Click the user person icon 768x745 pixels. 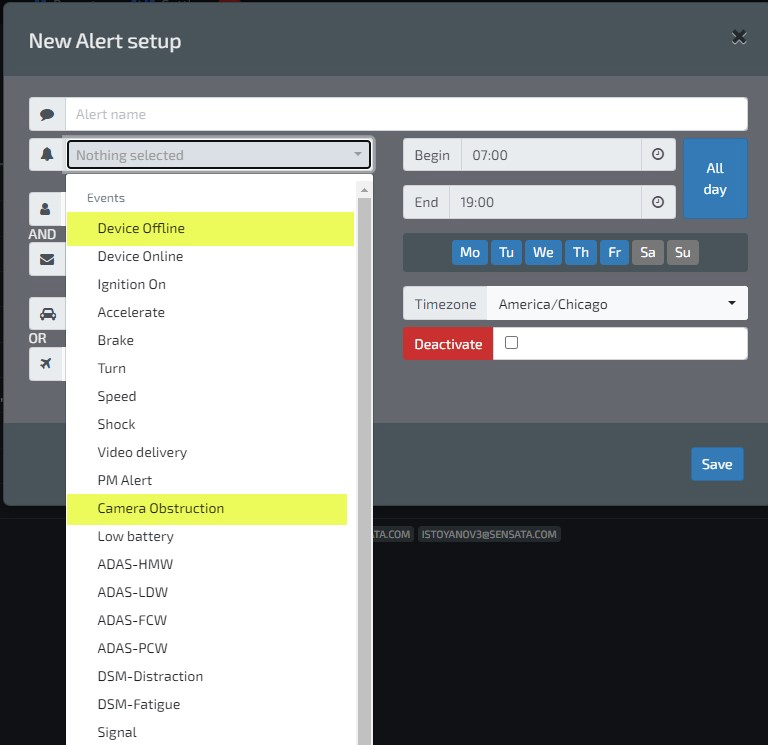point(46,209)
